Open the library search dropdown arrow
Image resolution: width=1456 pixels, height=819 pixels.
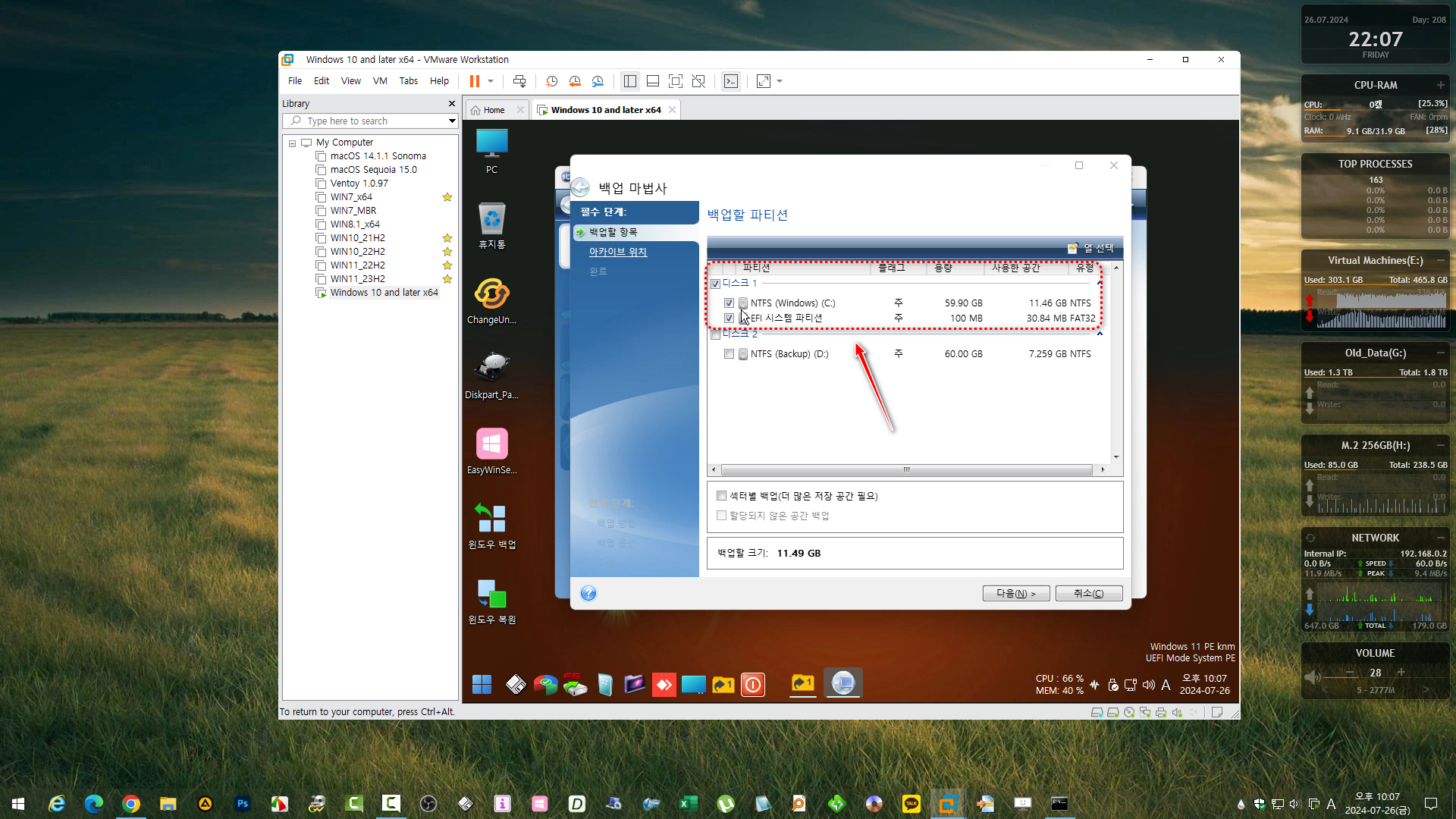tap(452, 121)
